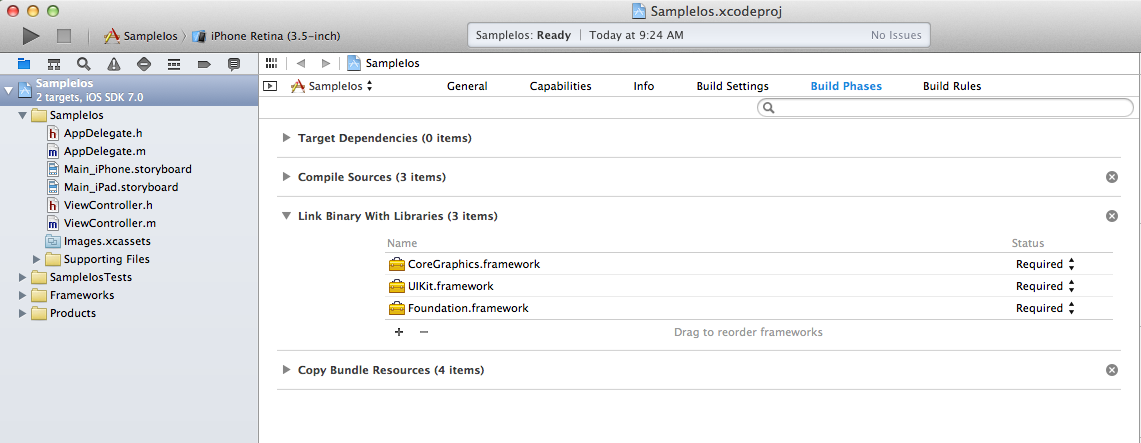Delete the Link Binary With Libraries phase X icon
Viewport: 1141px width, 443px height.
[x=1111, y=216]
